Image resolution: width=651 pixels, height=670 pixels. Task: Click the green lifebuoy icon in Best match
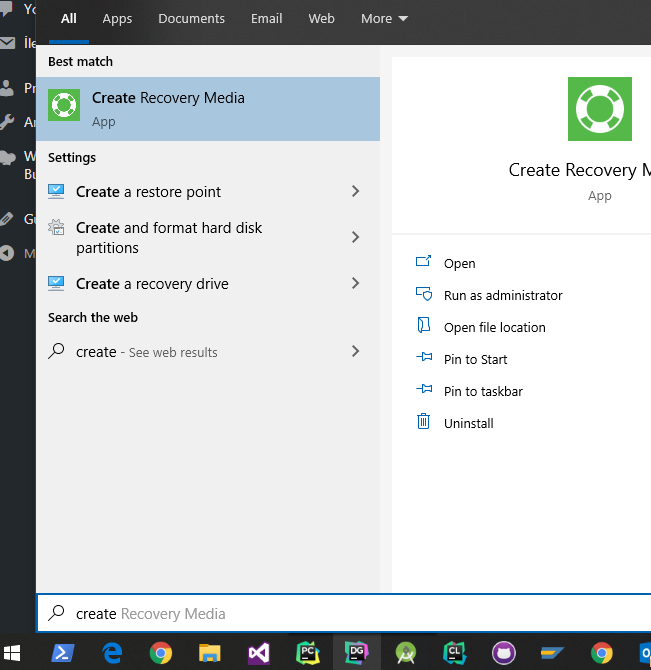(64, 105)
